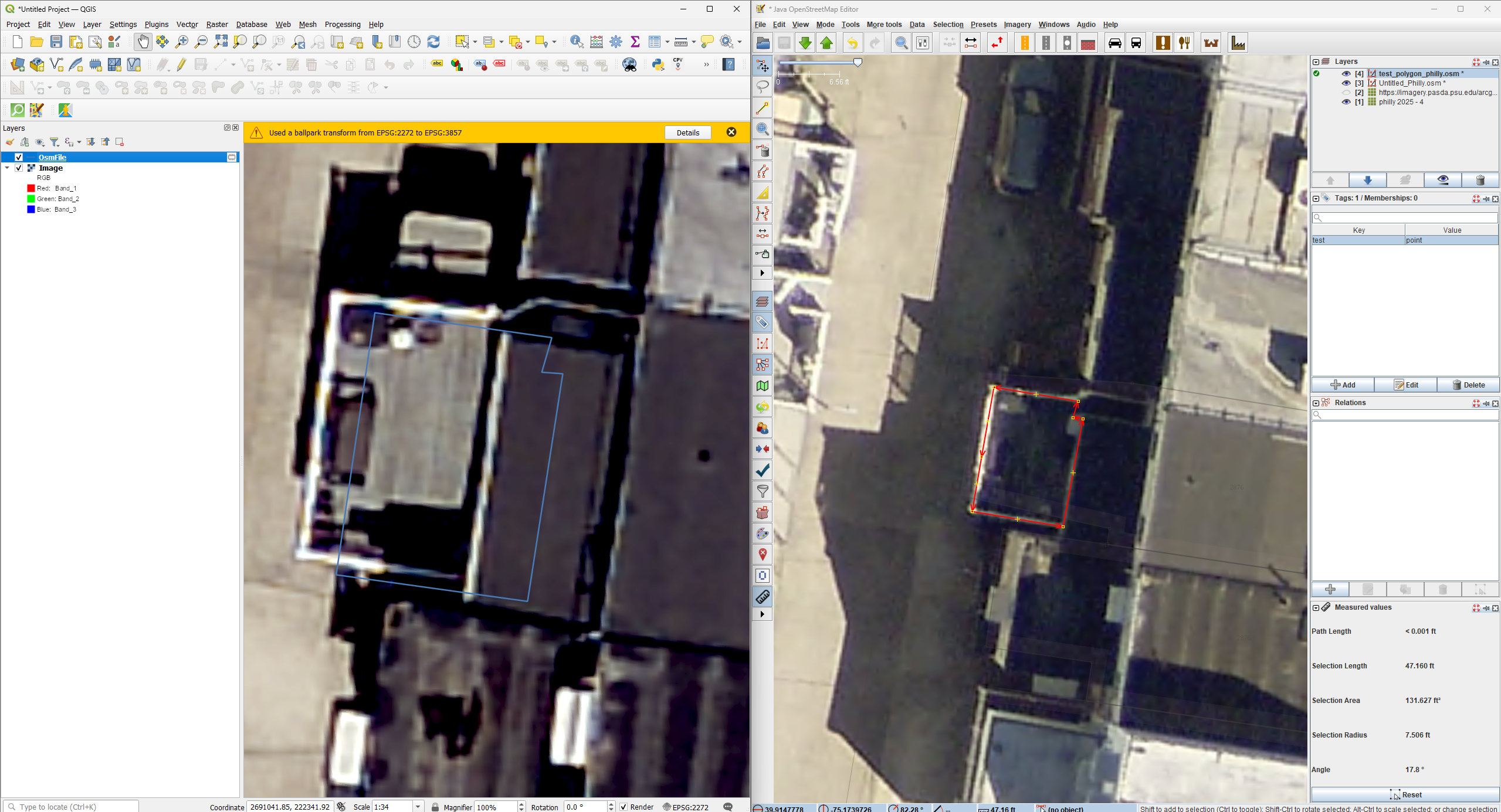Click the Details button on warning bar
1501x812 pixels.
click(688, 132)
